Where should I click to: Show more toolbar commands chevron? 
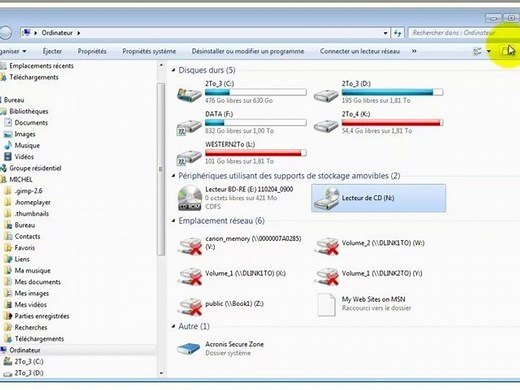pos(414,51)
